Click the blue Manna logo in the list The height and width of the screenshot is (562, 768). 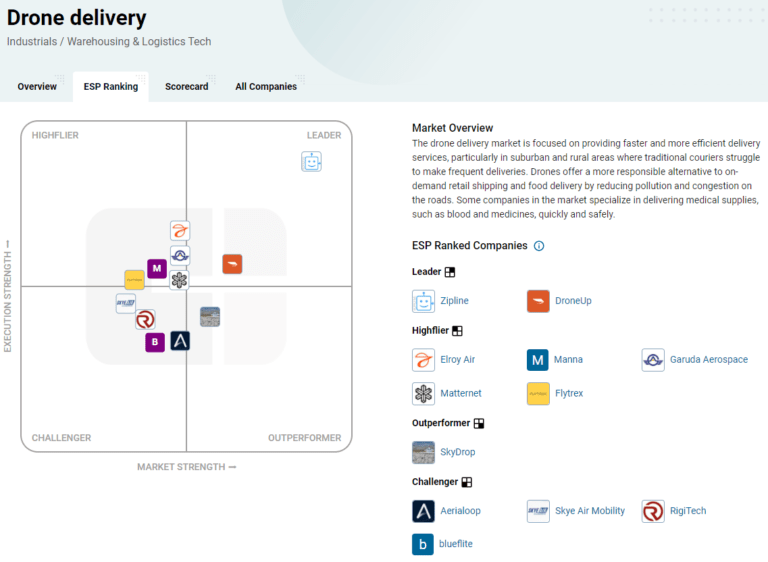tap(537, 360)
